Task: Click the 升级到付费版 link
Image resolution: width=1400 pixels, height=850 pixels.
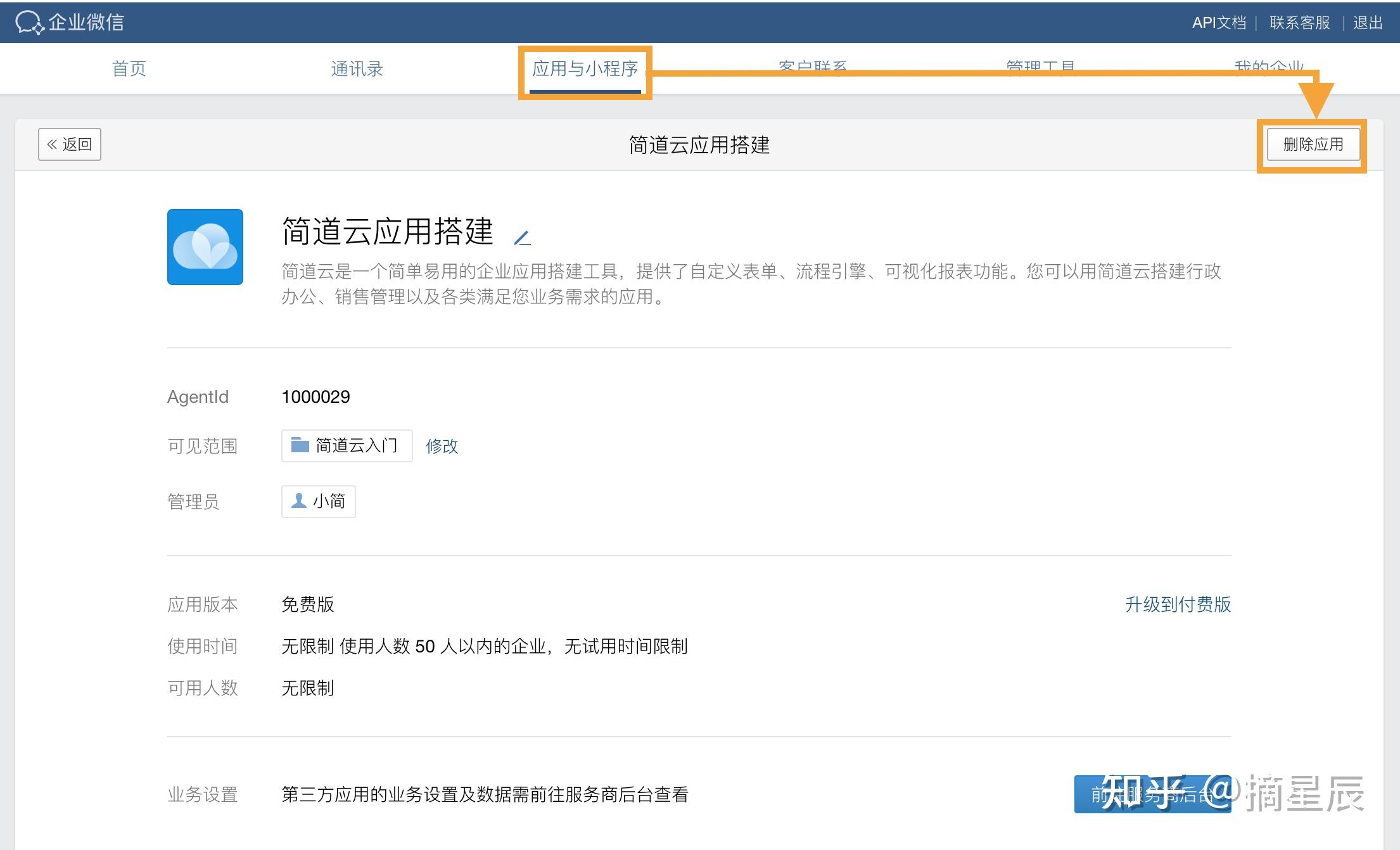Action: [x=1178, y=604]
